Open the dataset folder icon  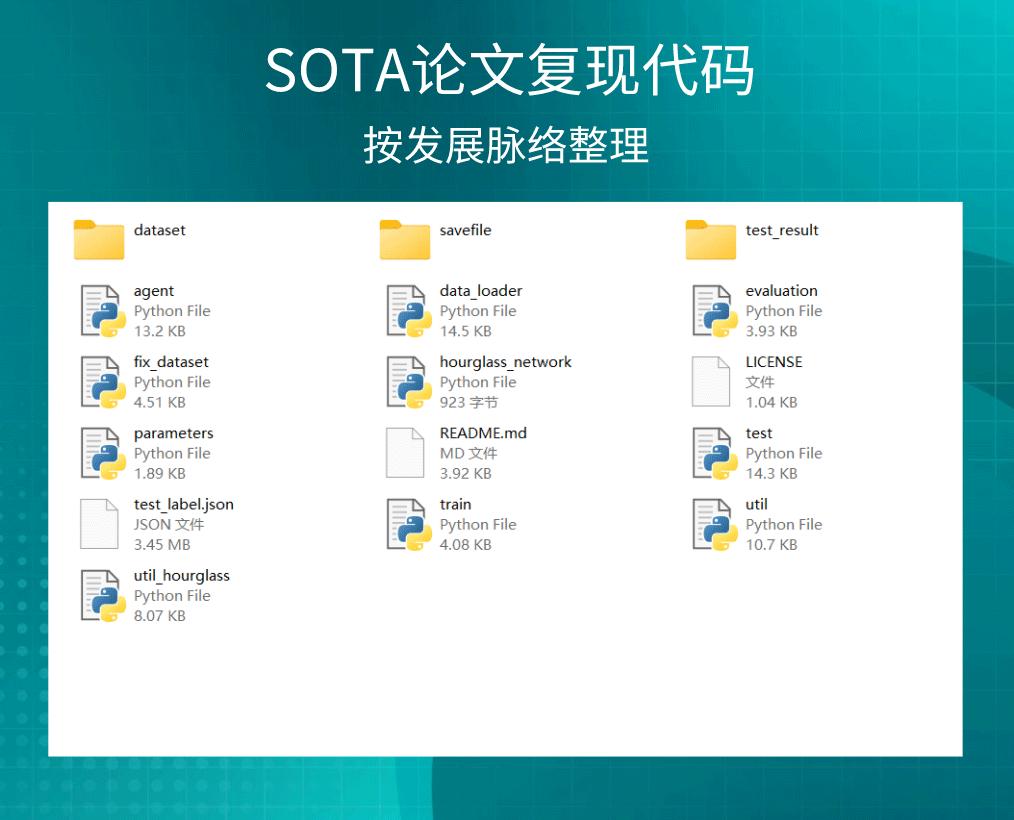(x=99, y=240)
